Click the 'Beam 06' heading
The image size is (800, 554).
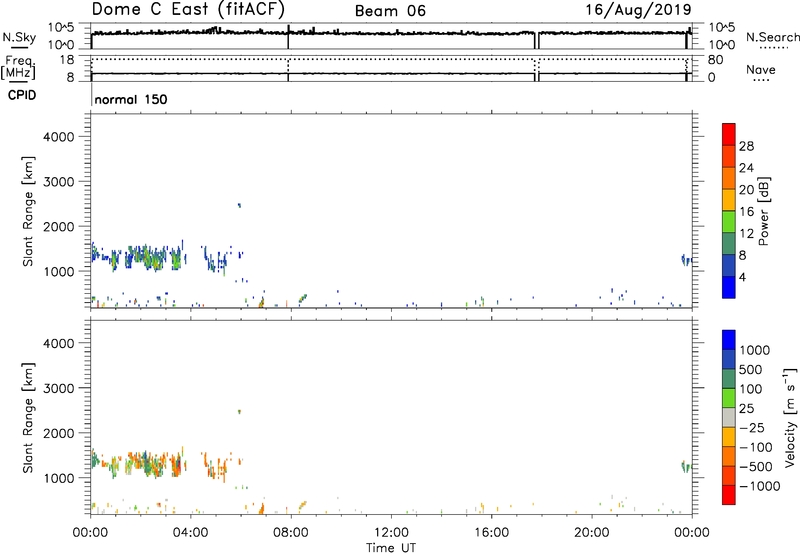tap(390, 11)
